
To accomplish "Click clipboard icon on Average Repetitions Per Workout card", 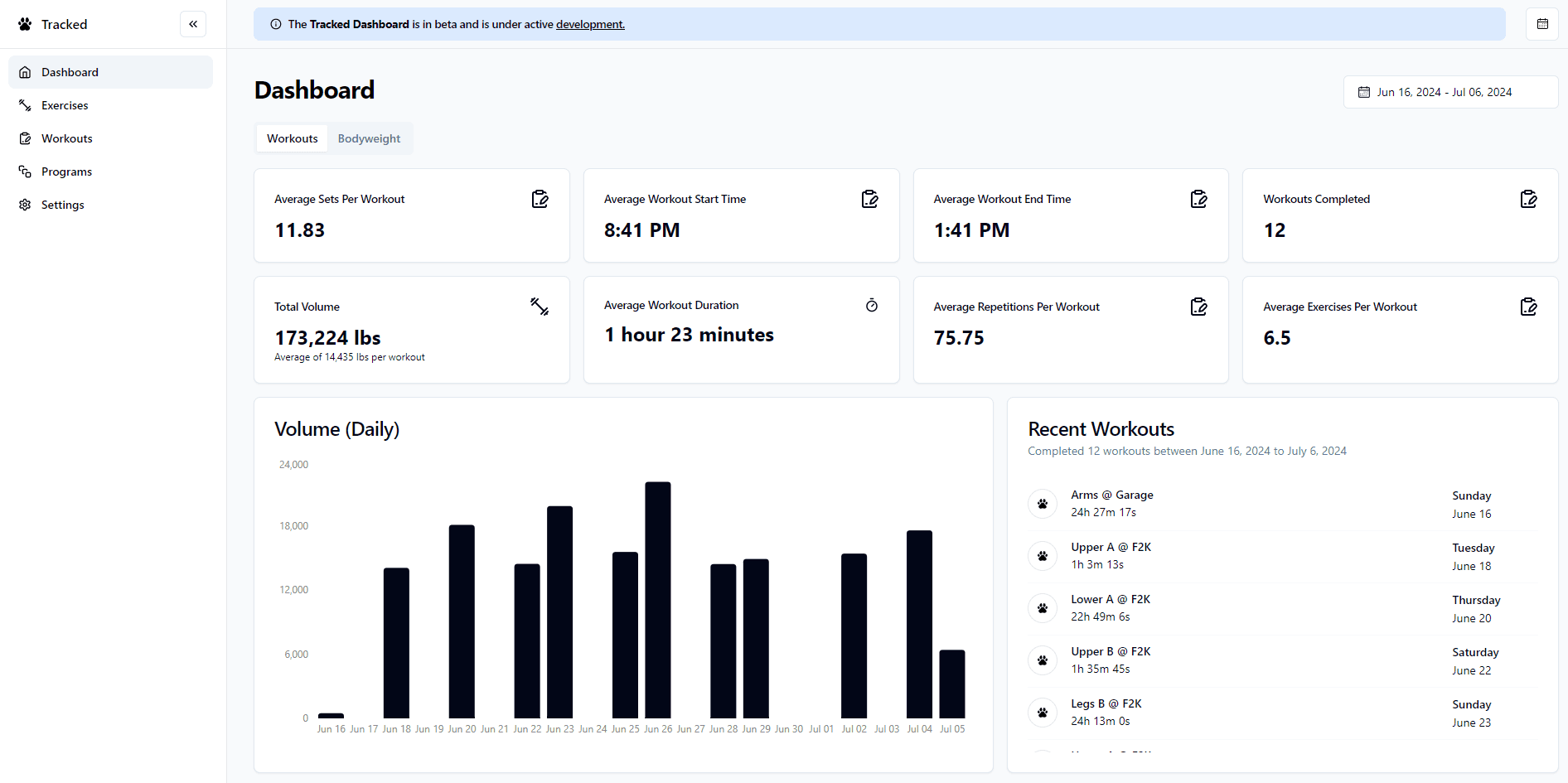I will (1199, 307).
